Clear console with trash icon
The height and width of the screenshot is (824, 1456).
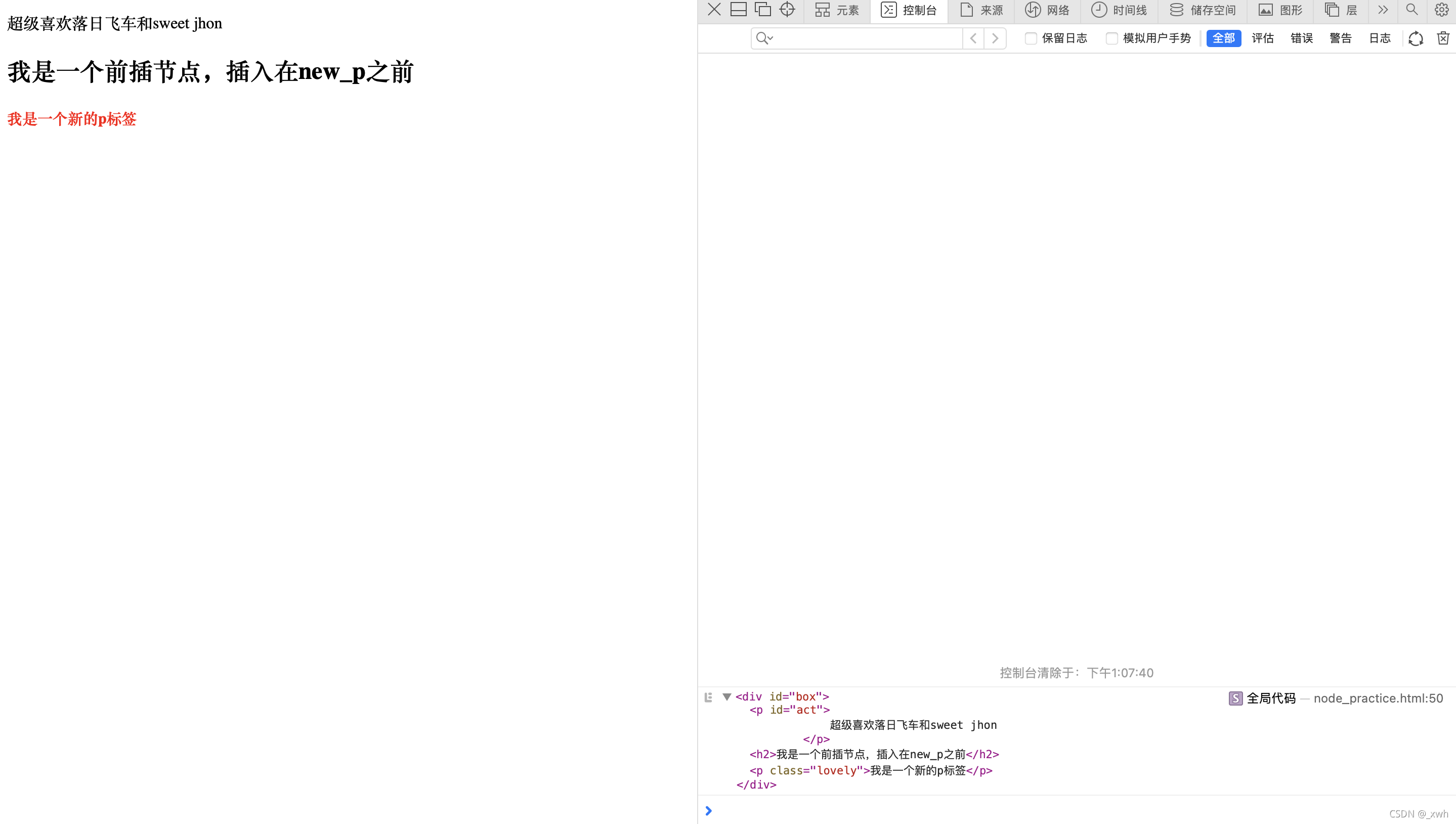[x=1443, y=38]
